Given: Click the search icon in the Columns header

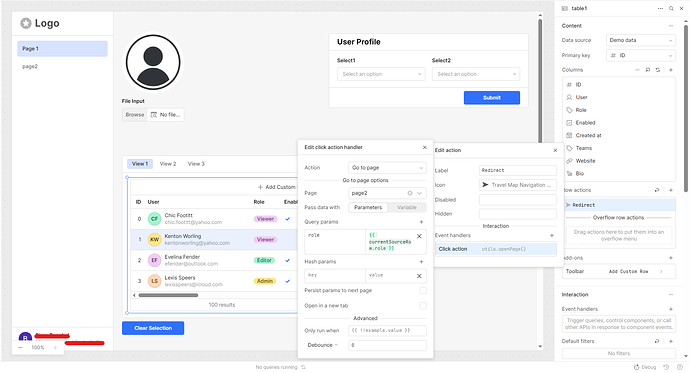Looking at the screenshot, I should pyautogui.click(x=648, y=70).
